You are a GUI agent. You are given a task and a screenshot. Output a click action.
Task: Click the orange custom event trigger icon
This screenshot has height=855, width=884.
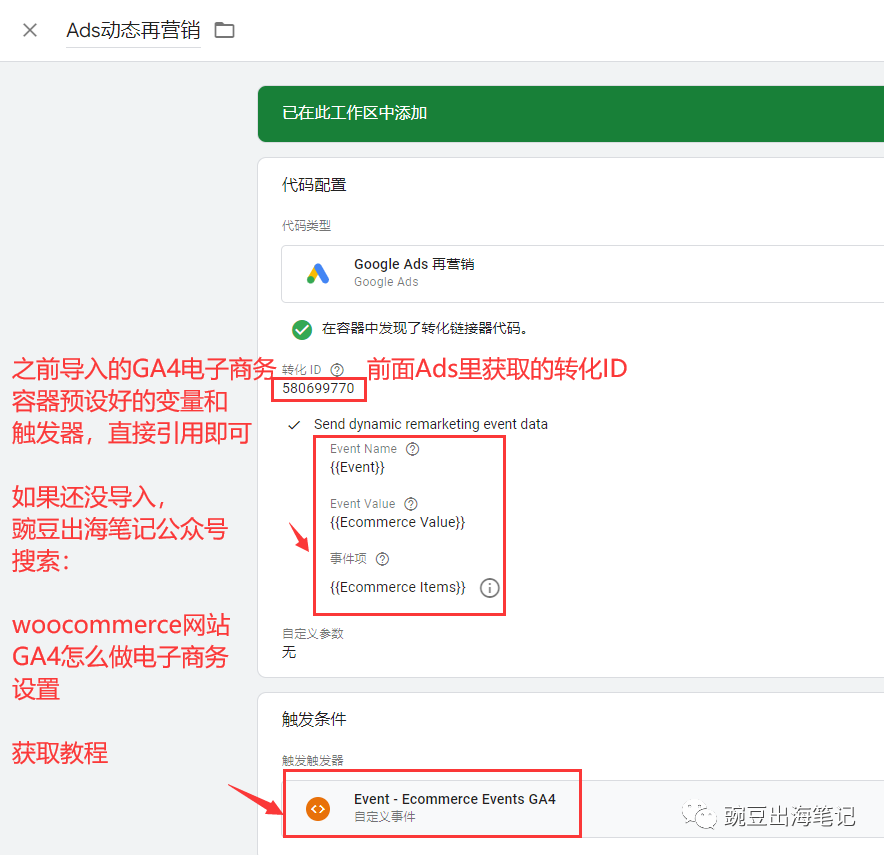pyautogui.click(x=318, y=809)
